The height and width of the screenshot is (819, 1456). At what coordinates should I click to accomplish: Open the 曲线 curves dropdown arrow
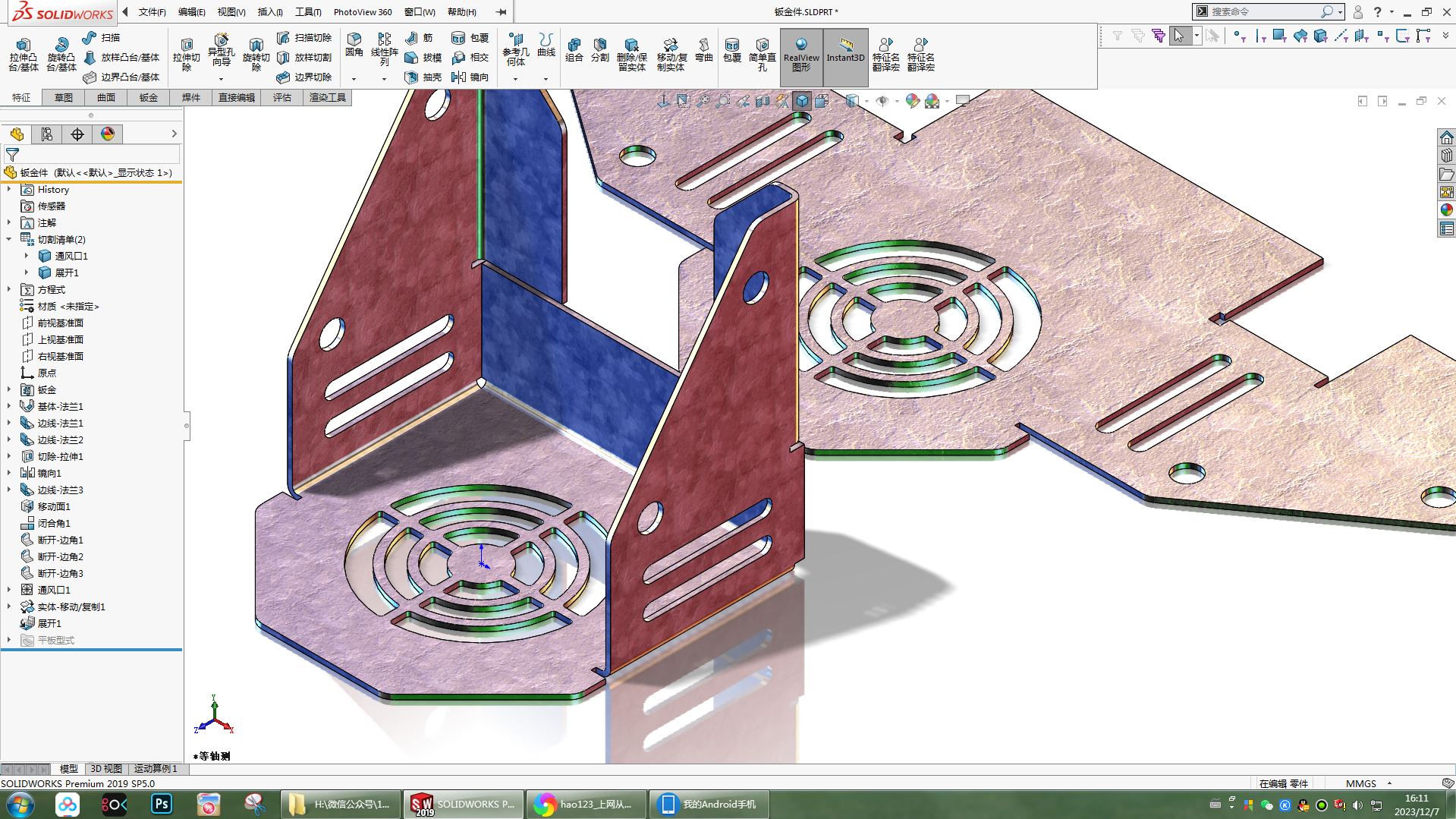[x=546, y=79]
